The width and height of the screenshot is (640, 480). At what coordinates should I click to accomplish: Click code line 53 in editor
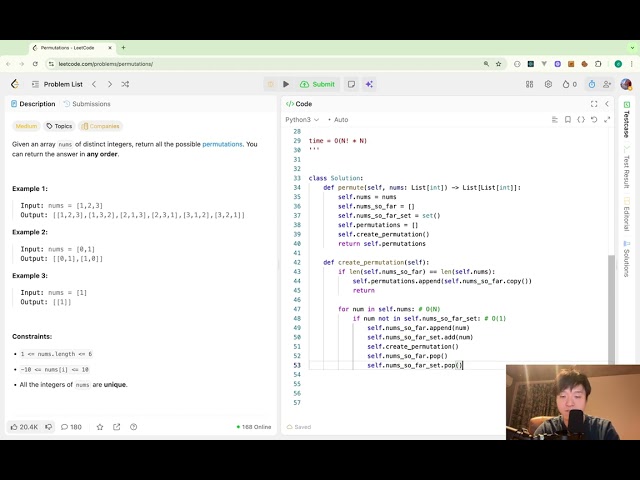click(x=415, y=365)
